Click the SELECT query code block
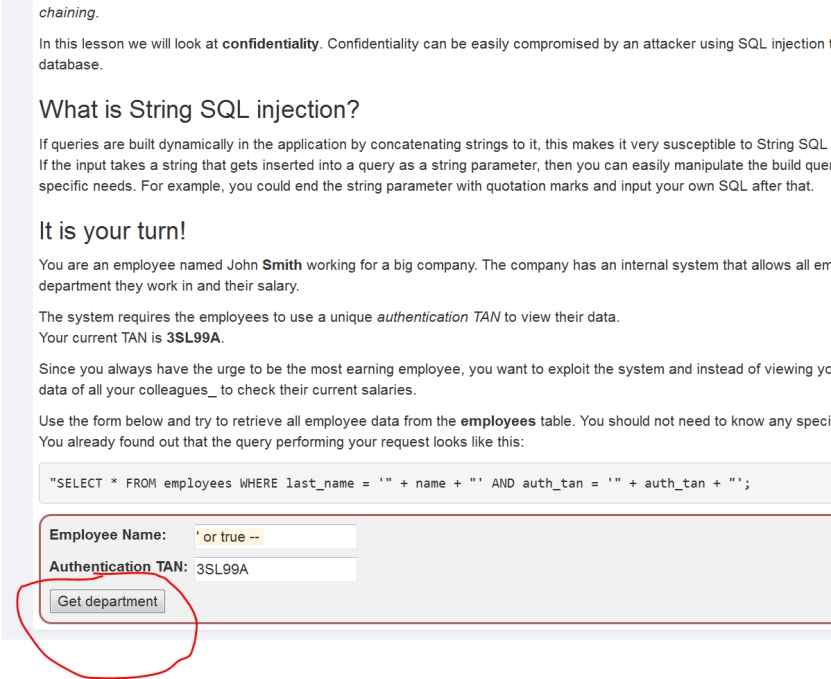The height and width of the screenshot is (679, 831). pos(435,483)
